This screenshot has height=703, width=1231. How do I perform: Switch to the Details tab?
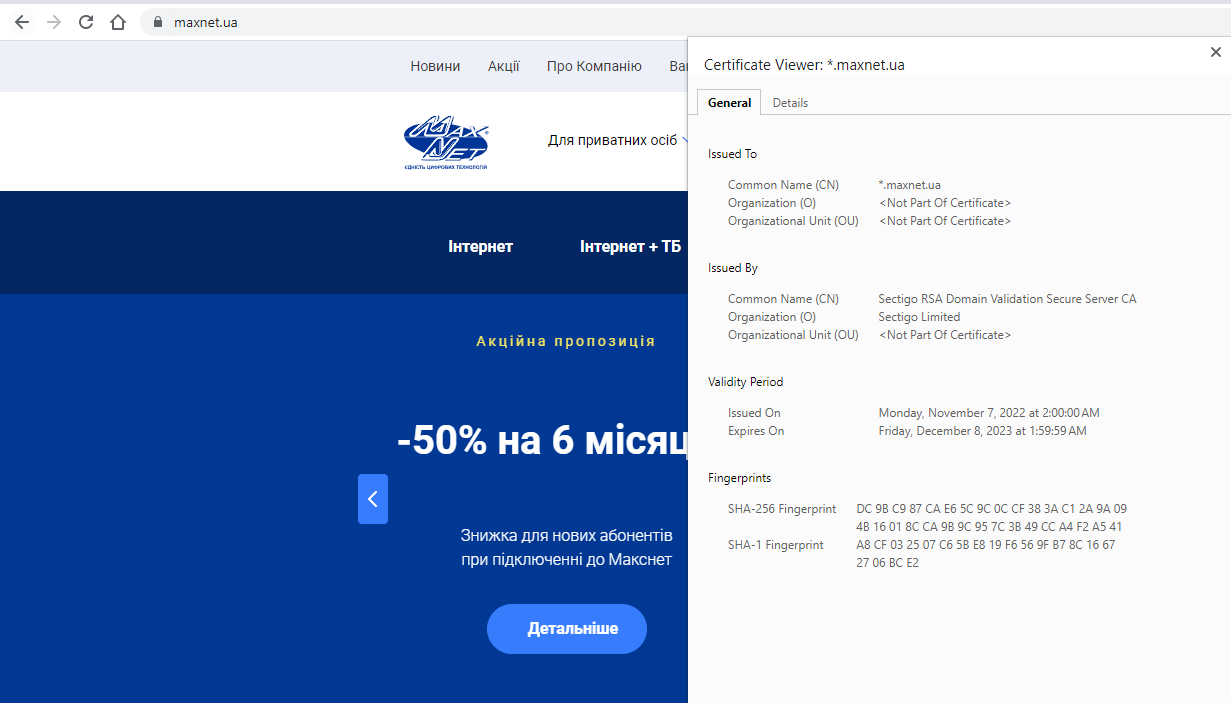tap(790, 103)
